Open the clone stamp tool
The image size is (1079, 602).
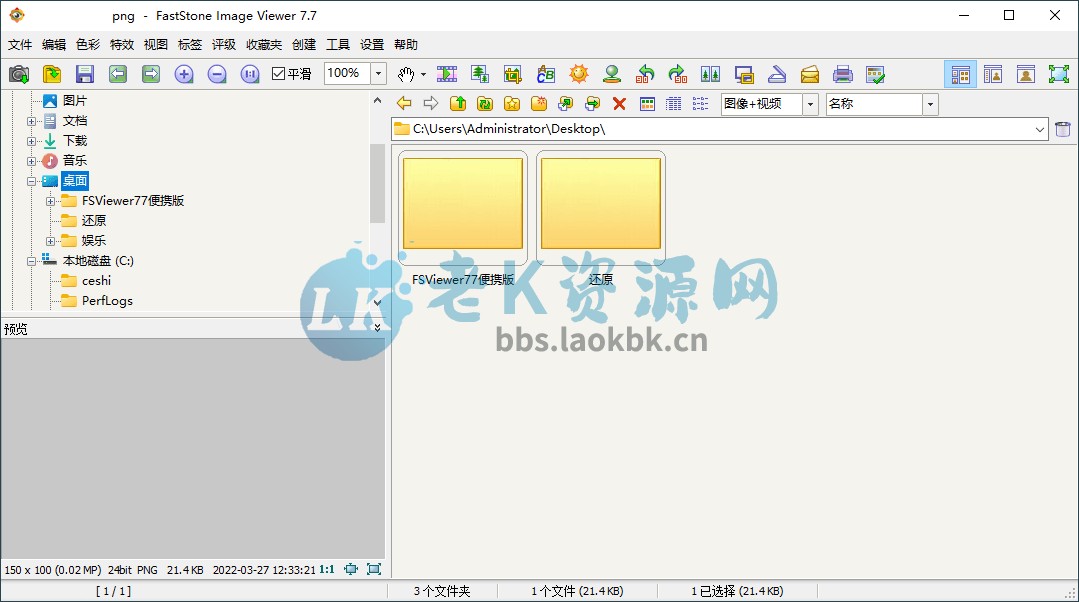[612, 74]
